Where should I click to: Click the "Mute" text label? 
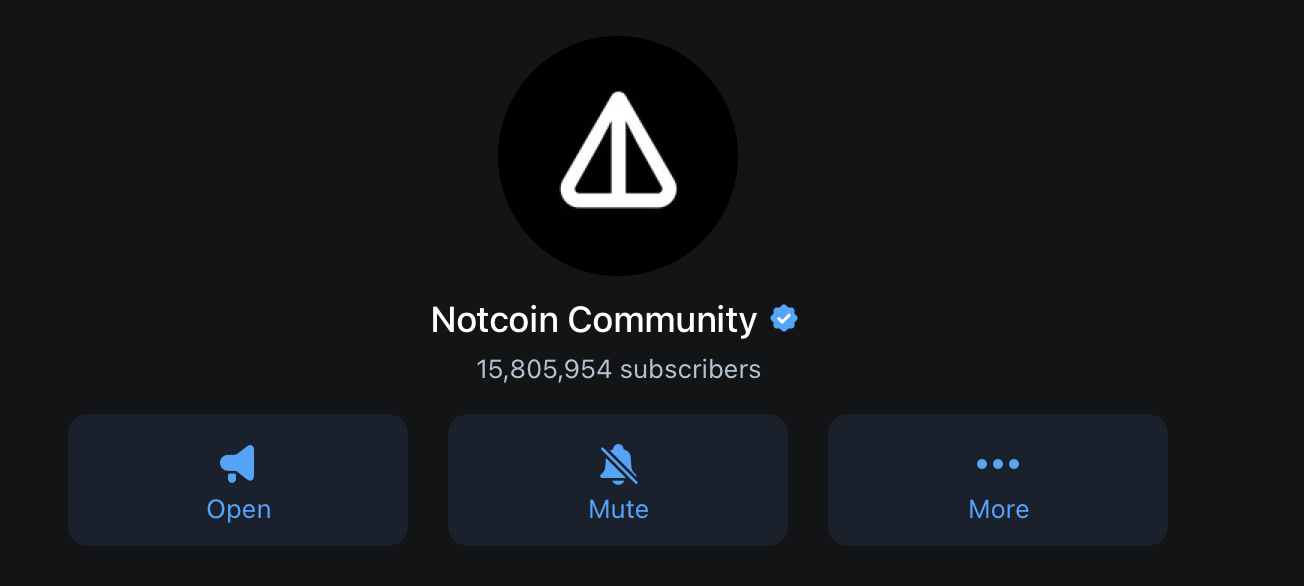[618, 509]
